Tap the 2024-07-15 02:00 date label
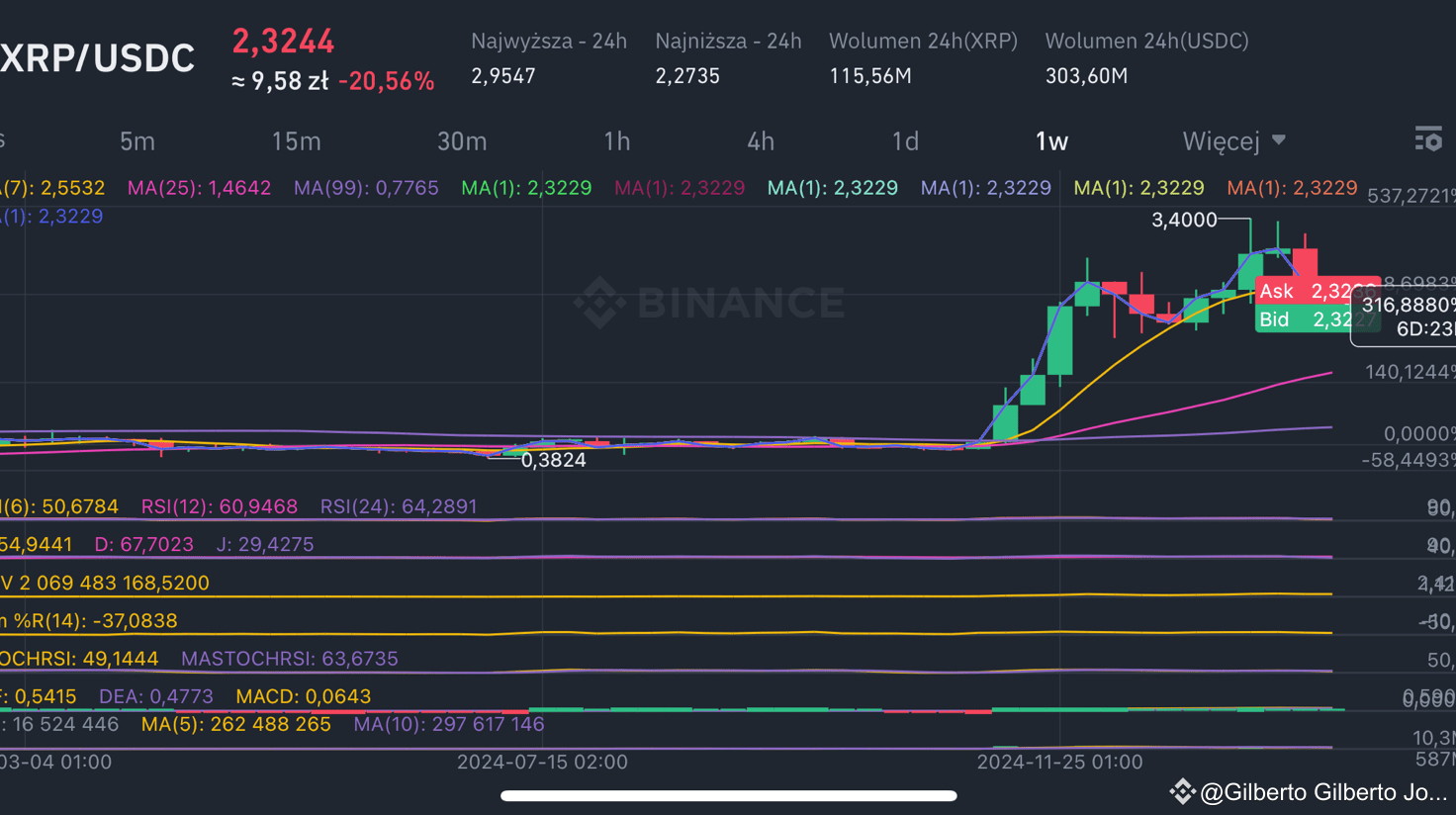1456x815 pixels. click(542, 762)
